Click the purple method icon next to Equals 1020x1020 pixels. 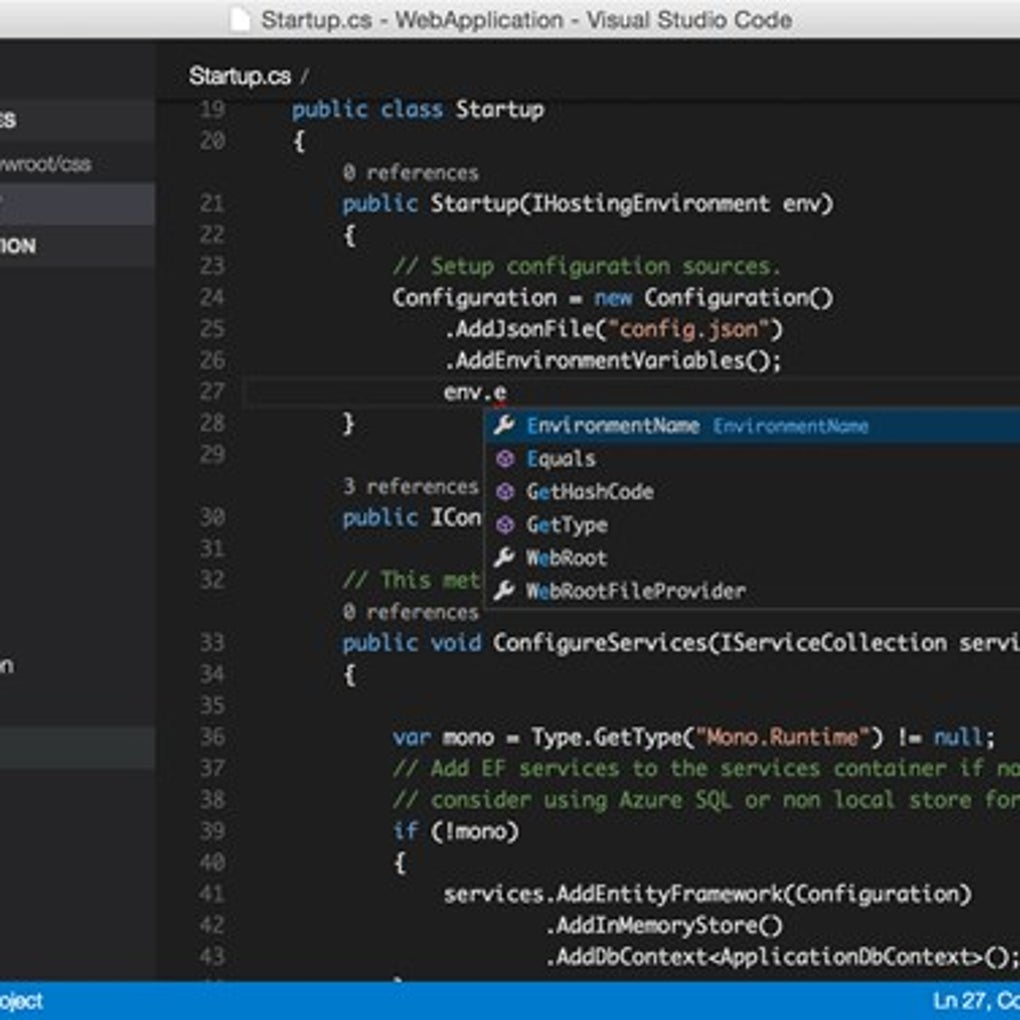[x=505, y=459]
